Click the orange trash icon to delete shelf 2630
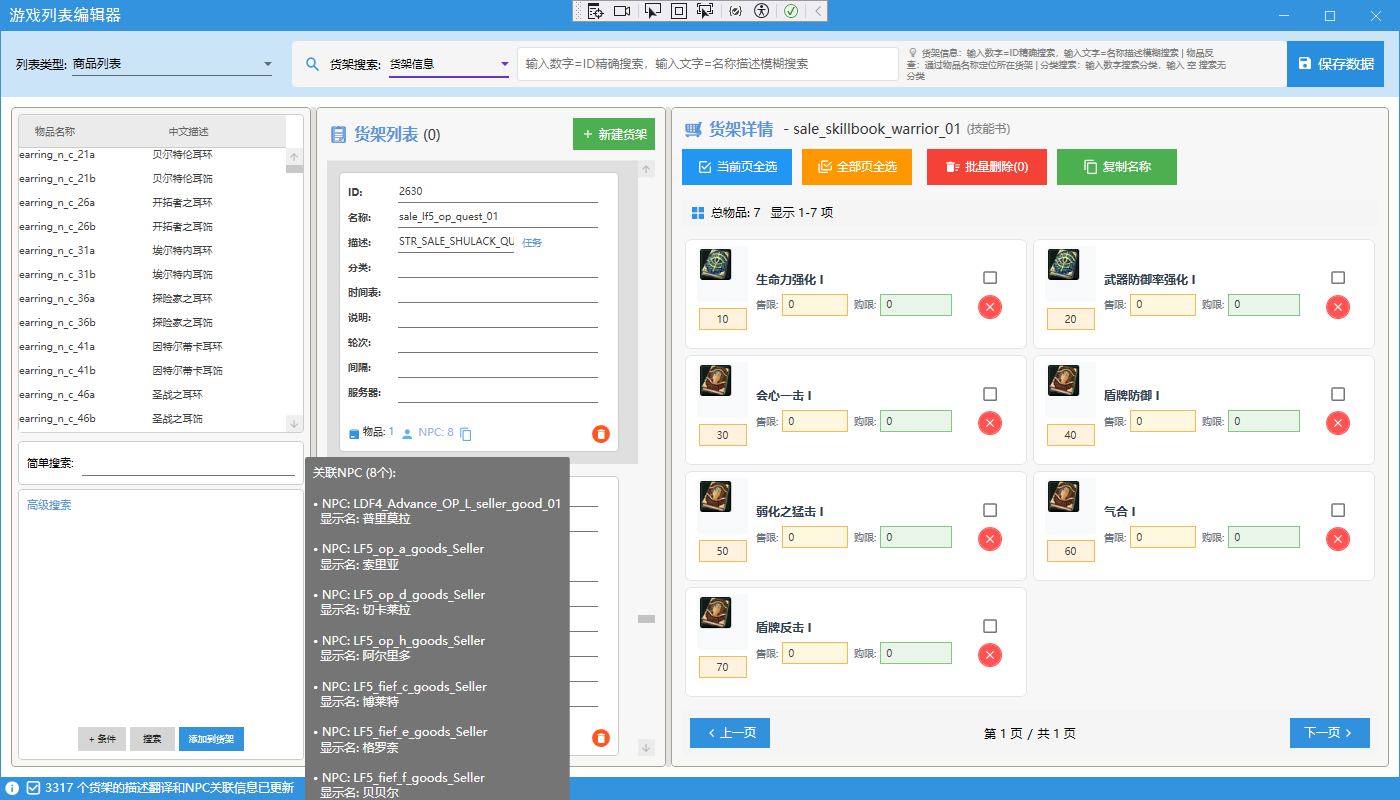Image resolution: width=1400 pixels, height=800 pixels. [600, 434]
